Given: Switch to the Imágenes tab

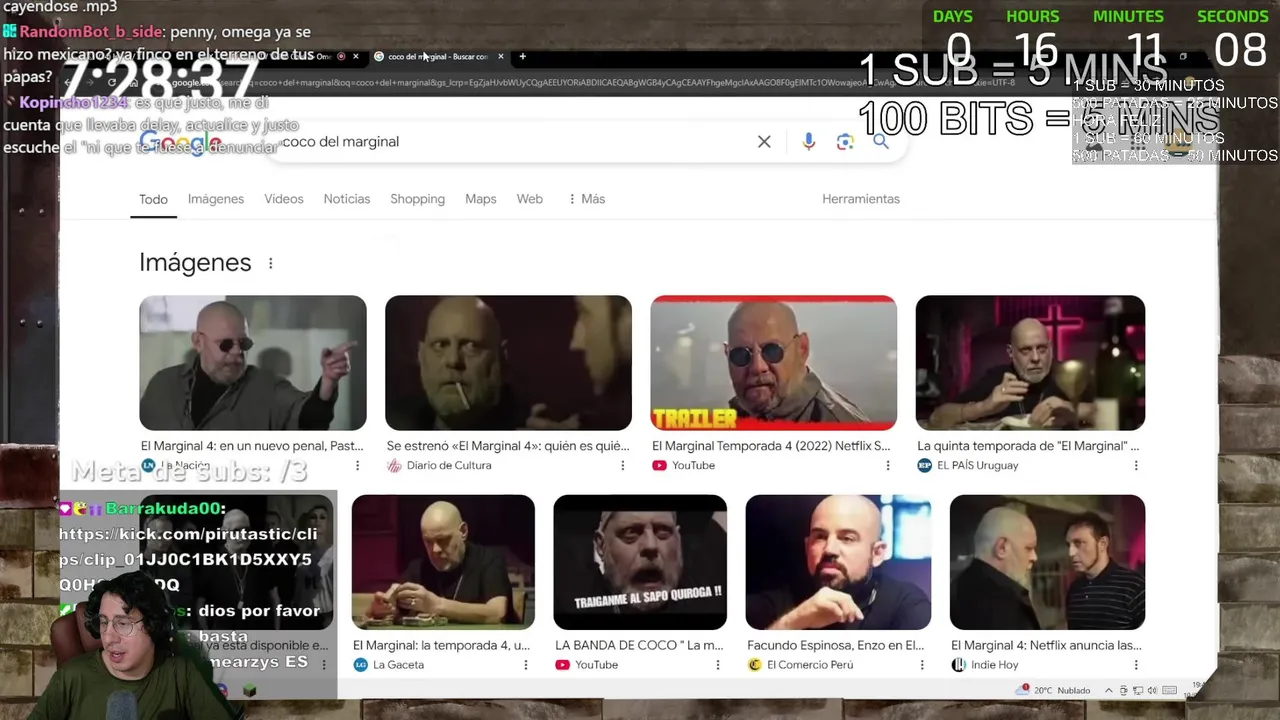Looking at the screenshot, I should (x=216, y=199).
